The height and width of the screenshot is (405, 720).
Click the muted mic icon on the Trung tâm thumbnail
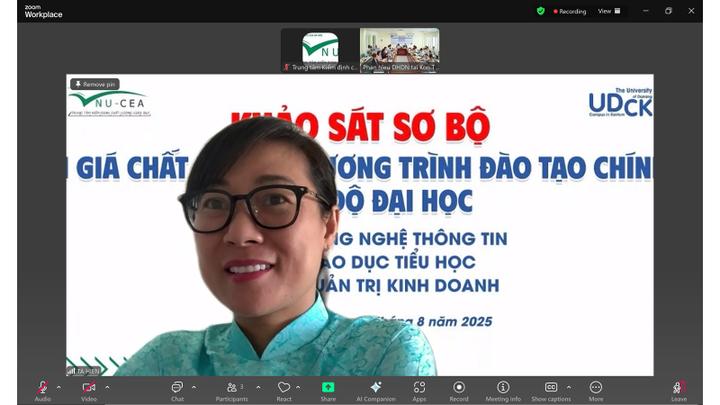click(x=287, y=68)
